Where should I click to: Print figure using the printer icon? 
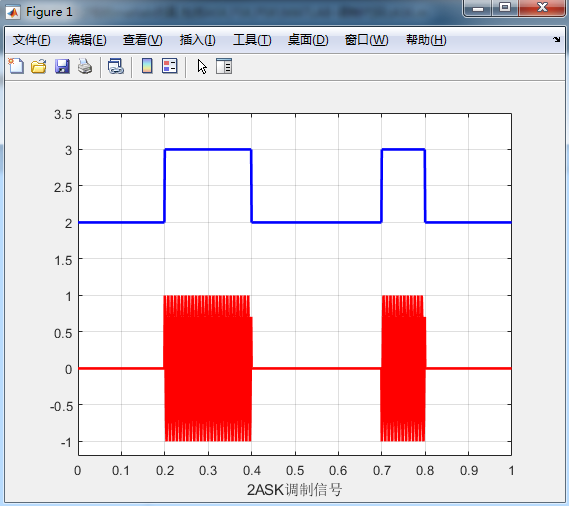(85, 66)
